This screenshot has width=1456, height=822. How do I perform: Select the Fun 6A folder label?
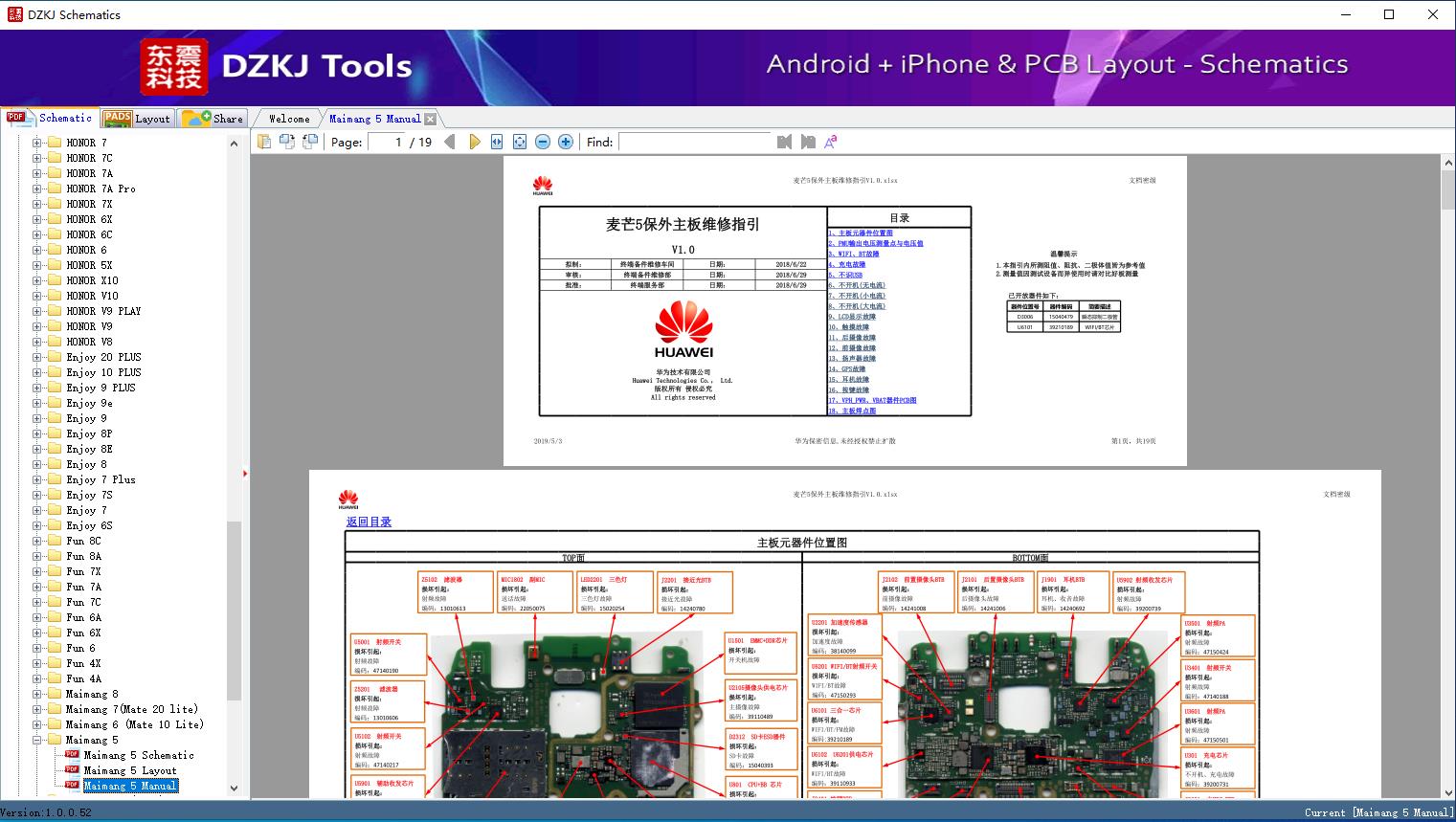click(x=83, y=617)
